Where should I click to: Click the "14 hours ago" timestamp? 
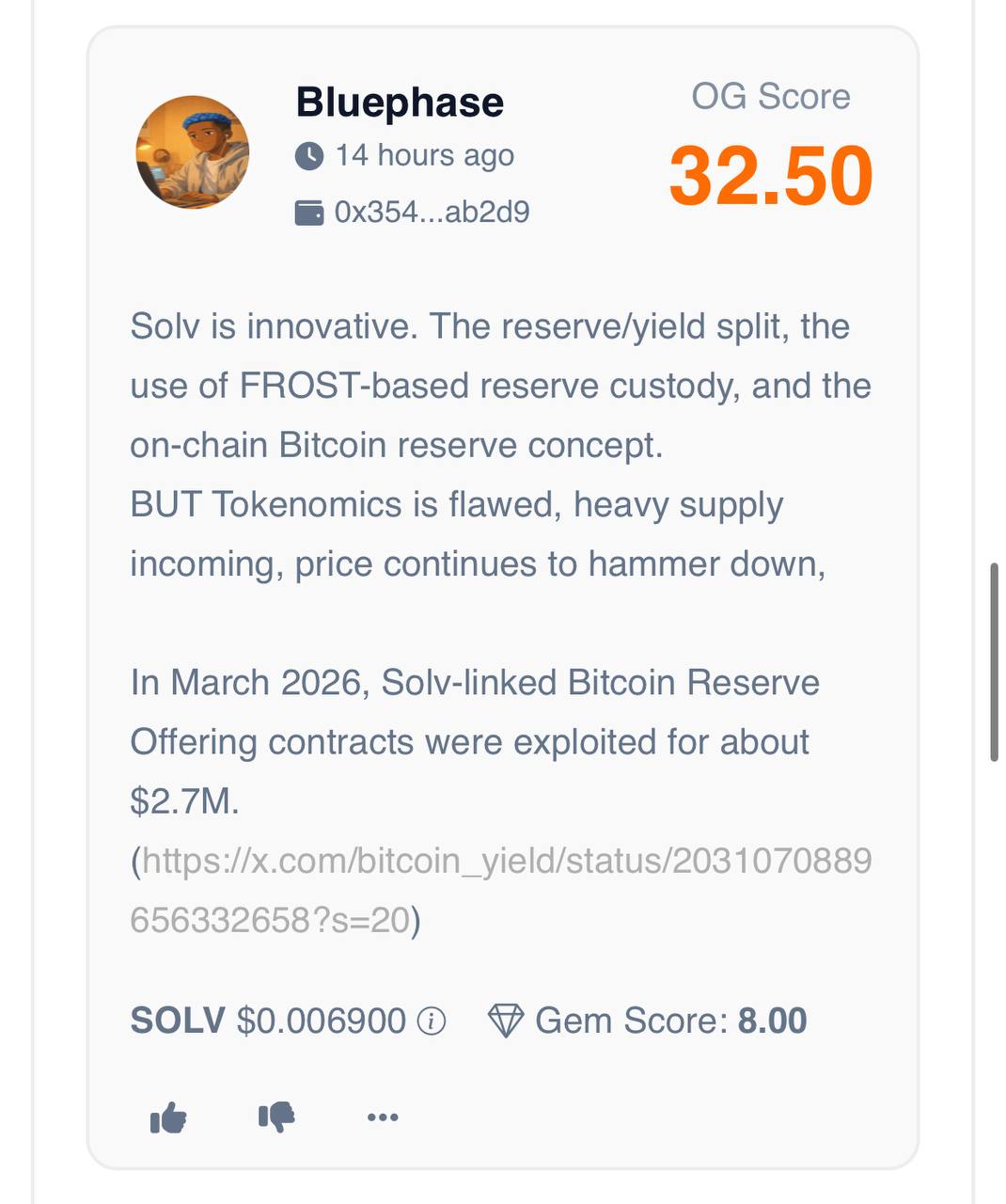tap(425, 155)
